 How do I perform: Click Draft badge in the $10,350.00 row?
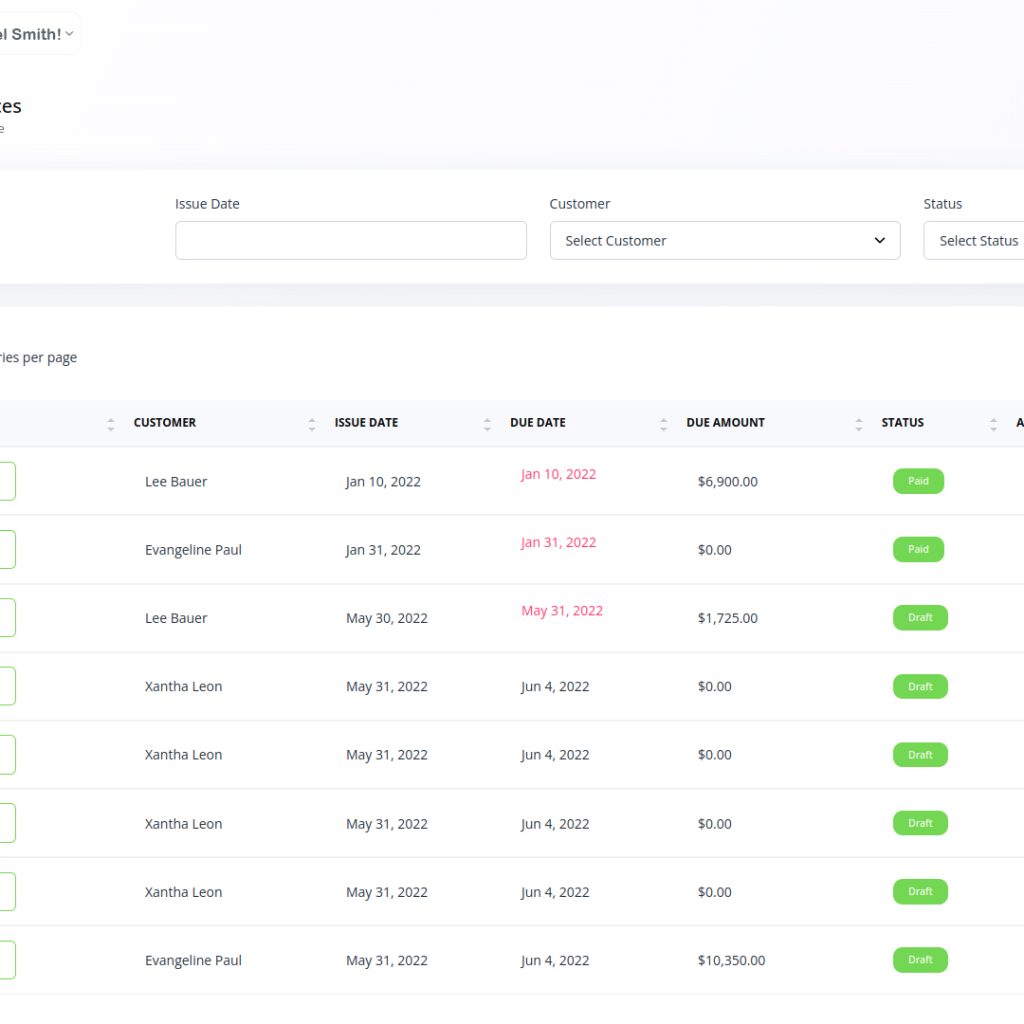920,960
